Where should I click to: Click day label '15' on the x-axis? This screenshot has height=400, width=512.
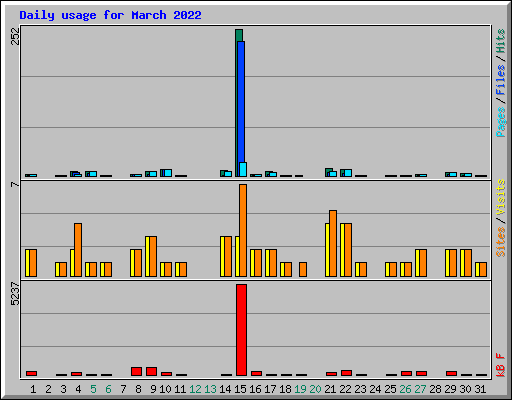(240, 389)
